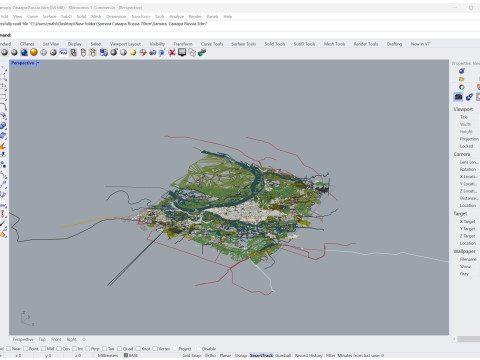Viewport: 480px width, 360px height.
Task: Switch to the Solid Tools toolbar tab
Action: coord(275,44)
